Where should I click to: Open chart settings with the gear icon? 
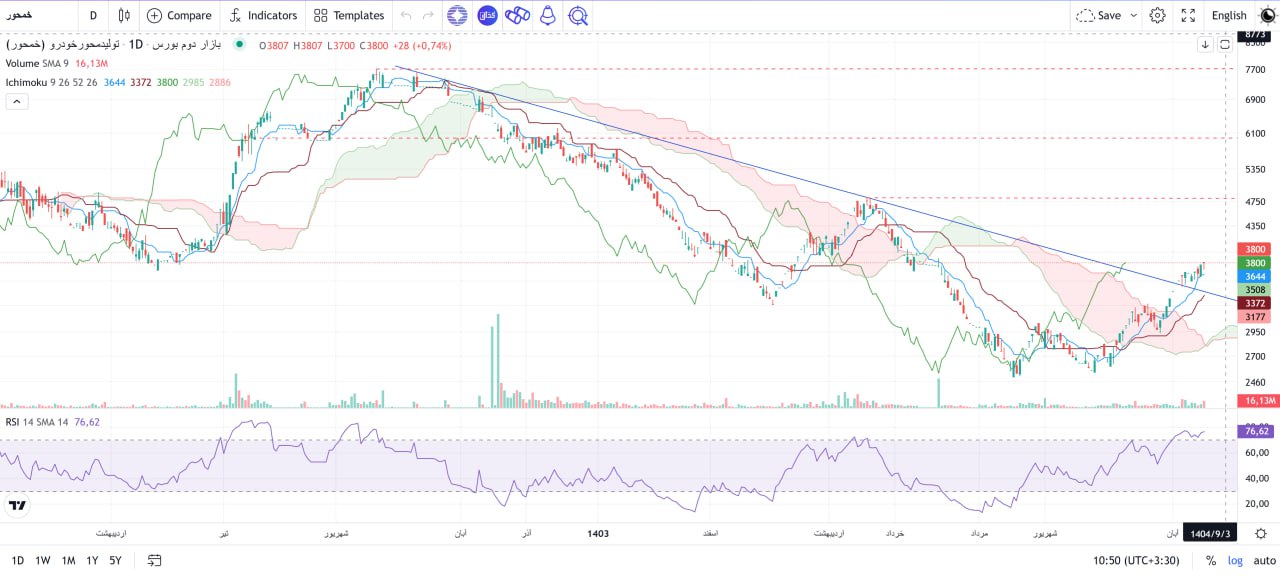click(1157, 15)
